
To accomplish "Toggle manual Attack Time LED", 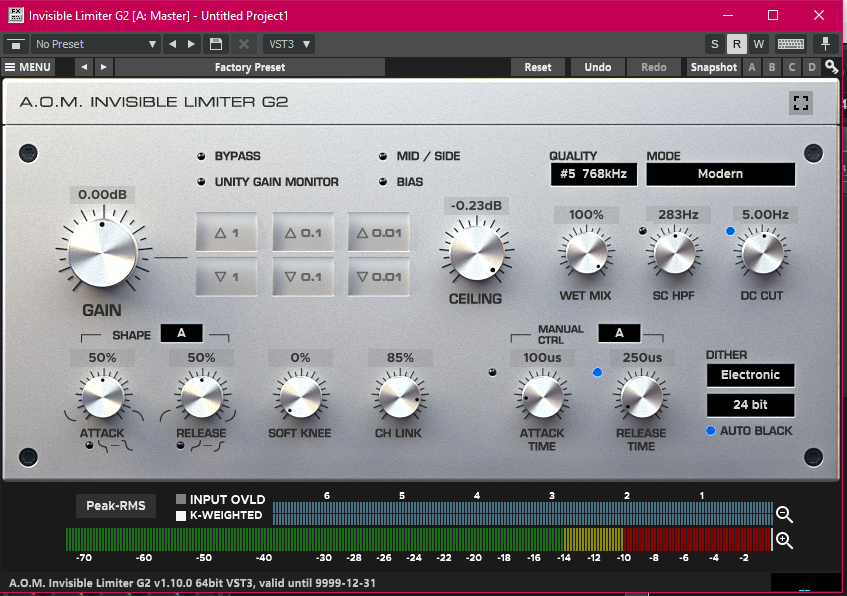I will [x=492, y=372].
